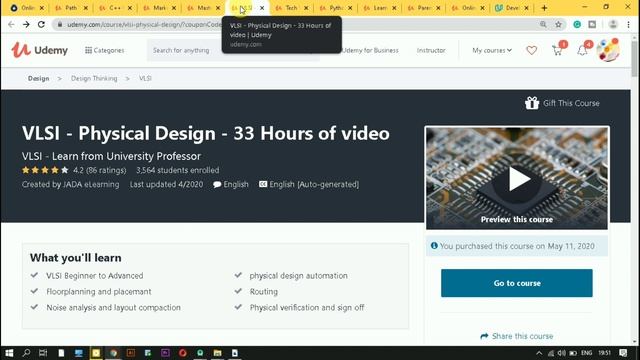The height and width of the screenshot is (360, 640).
Task: Close the active VLSI tab
Action: [x=262, y=8]
